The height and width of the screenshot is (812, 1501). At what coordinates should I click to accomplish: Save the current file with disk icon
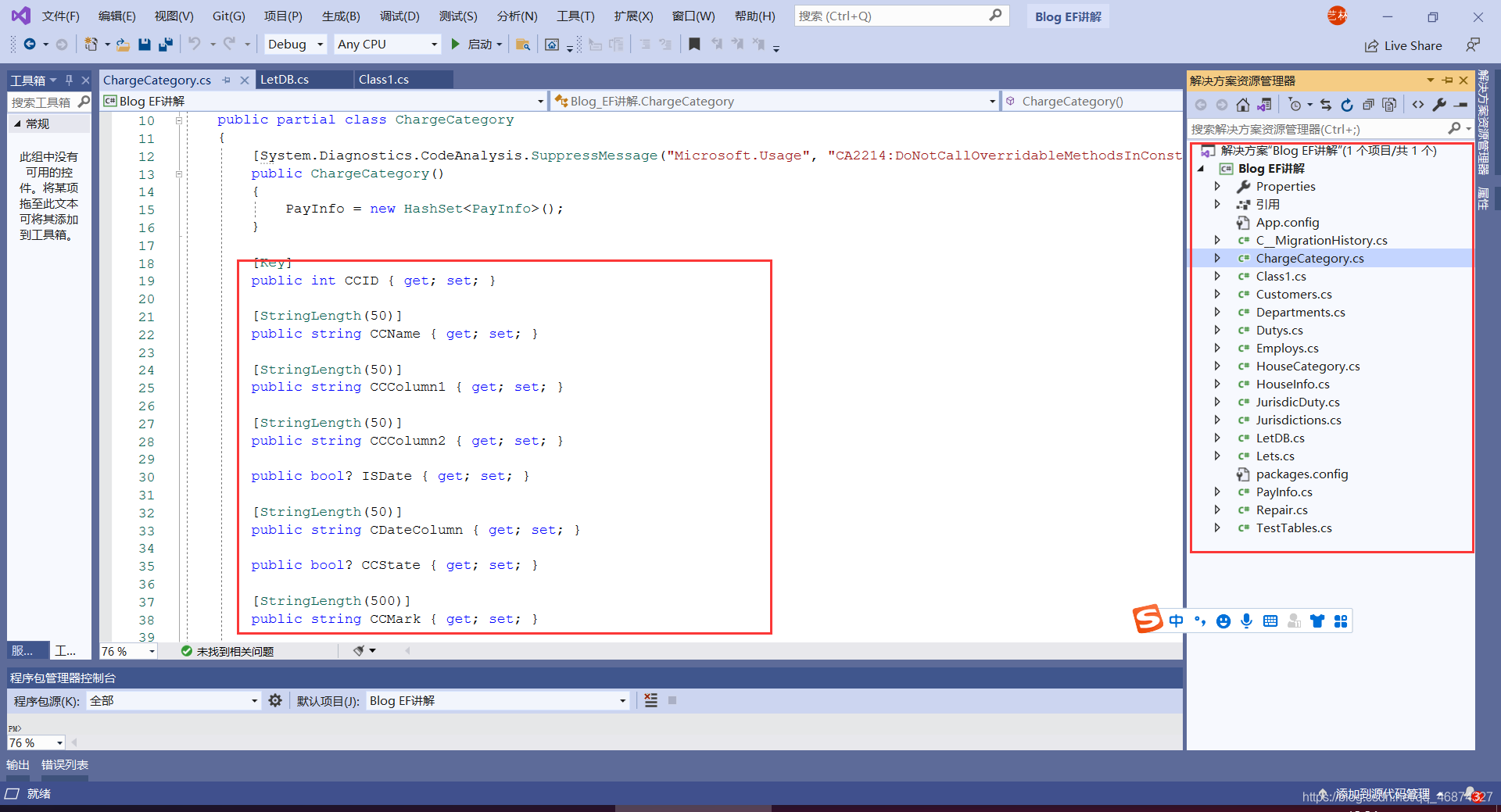[145, 45]
